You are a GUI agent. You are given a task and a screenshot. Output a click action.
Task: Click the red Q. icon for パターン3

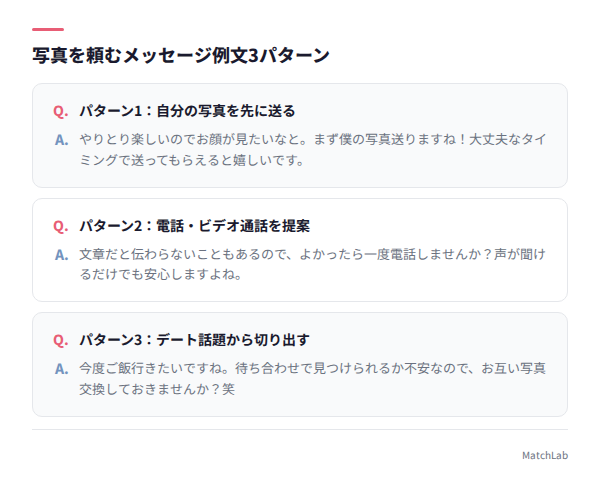[60, 340]
